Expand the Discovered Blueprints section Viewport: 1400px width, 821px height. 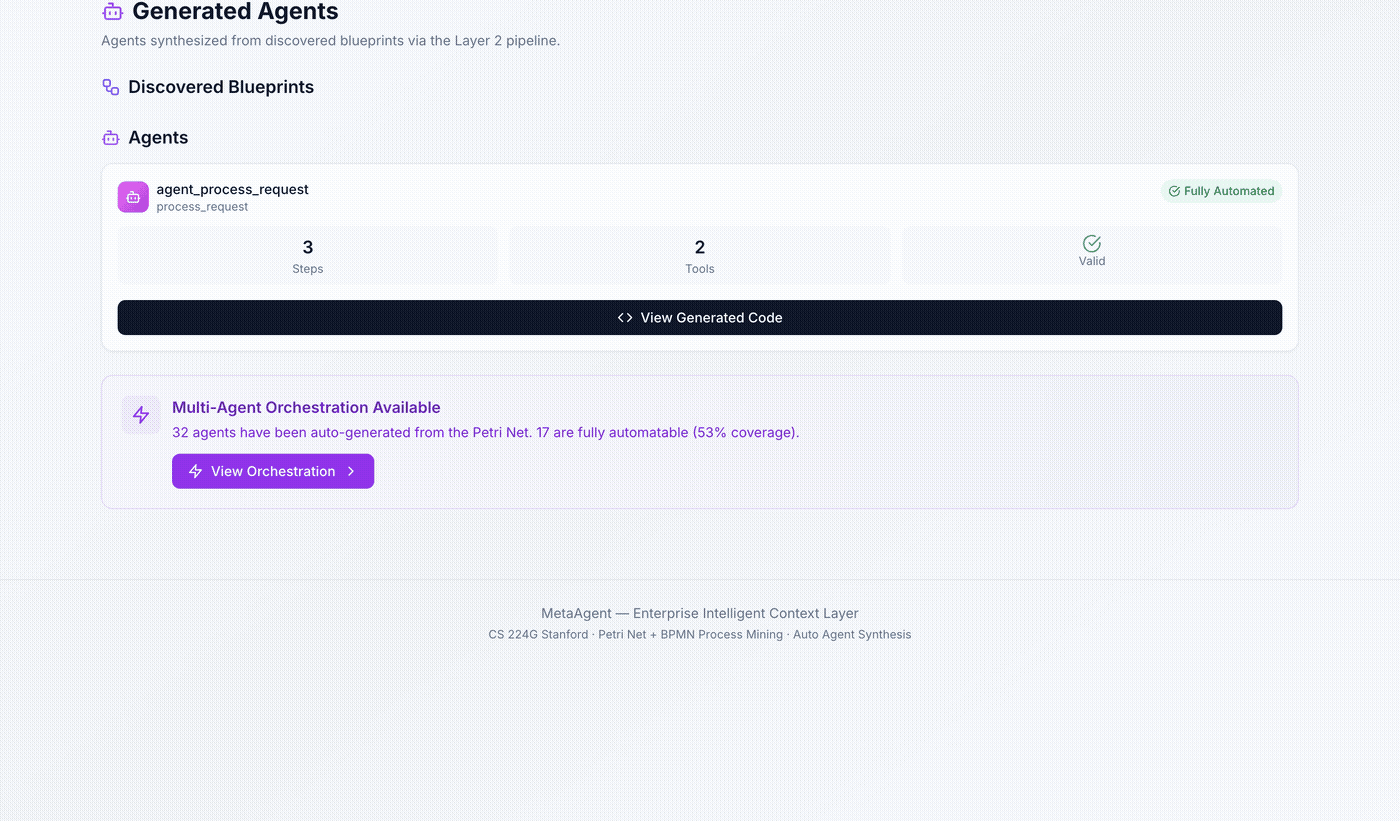coord(221,87)
